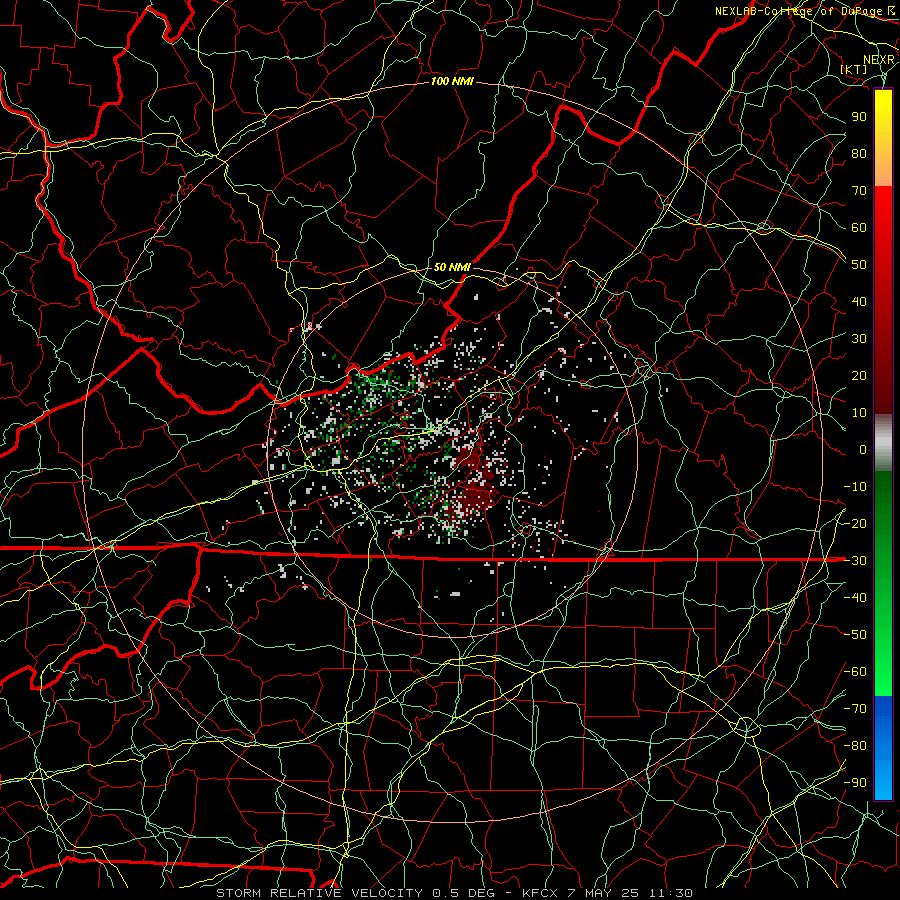This screenshot has height=900, width=900.
Task: Click the -60 value on the velocity scale
Action: (x=855, y=672)
